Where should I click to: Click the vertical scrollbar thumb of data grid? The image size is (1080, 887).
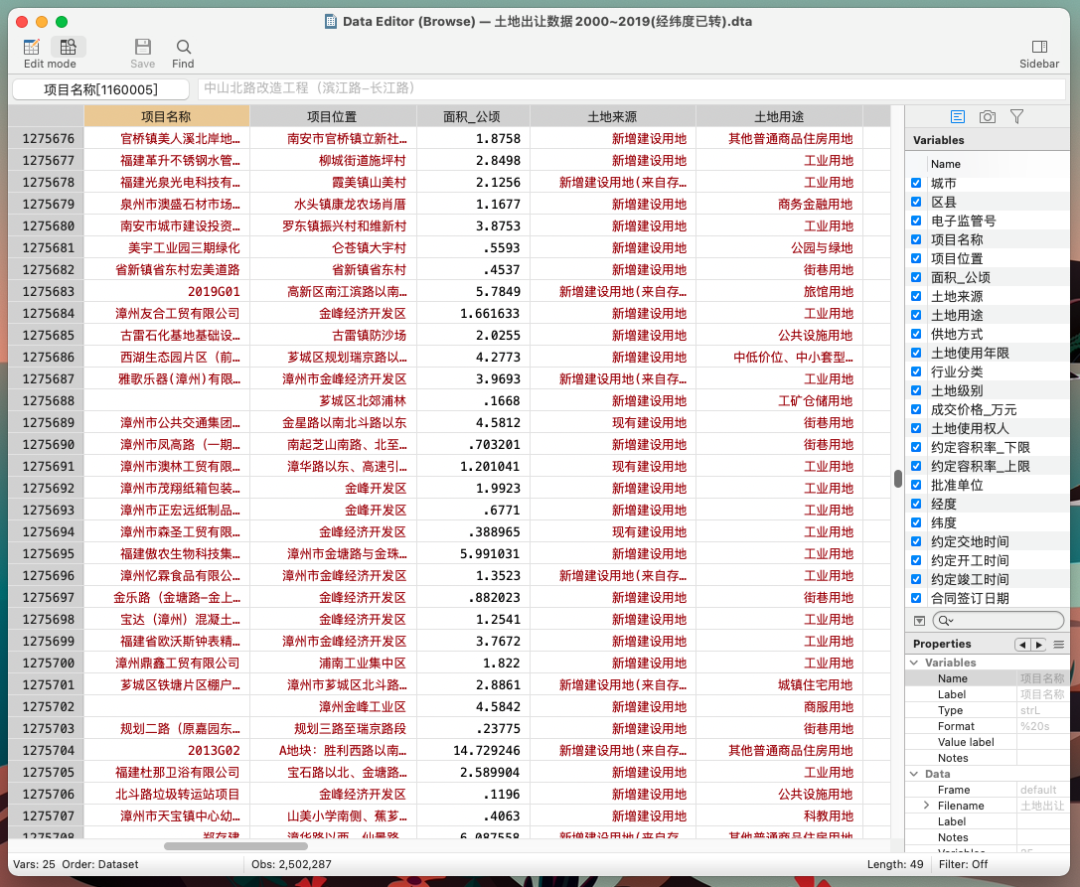[x=897, y=479]
